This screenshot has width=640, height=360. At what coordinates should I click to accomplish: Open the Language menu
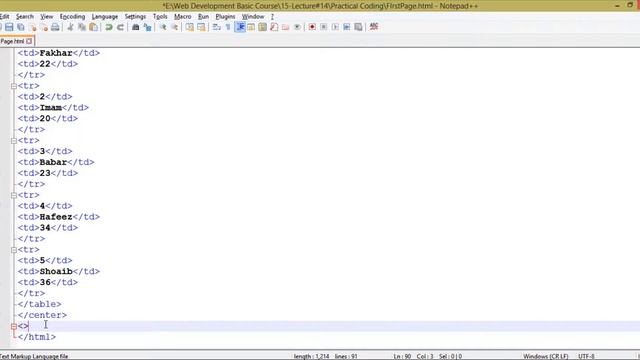104,16
